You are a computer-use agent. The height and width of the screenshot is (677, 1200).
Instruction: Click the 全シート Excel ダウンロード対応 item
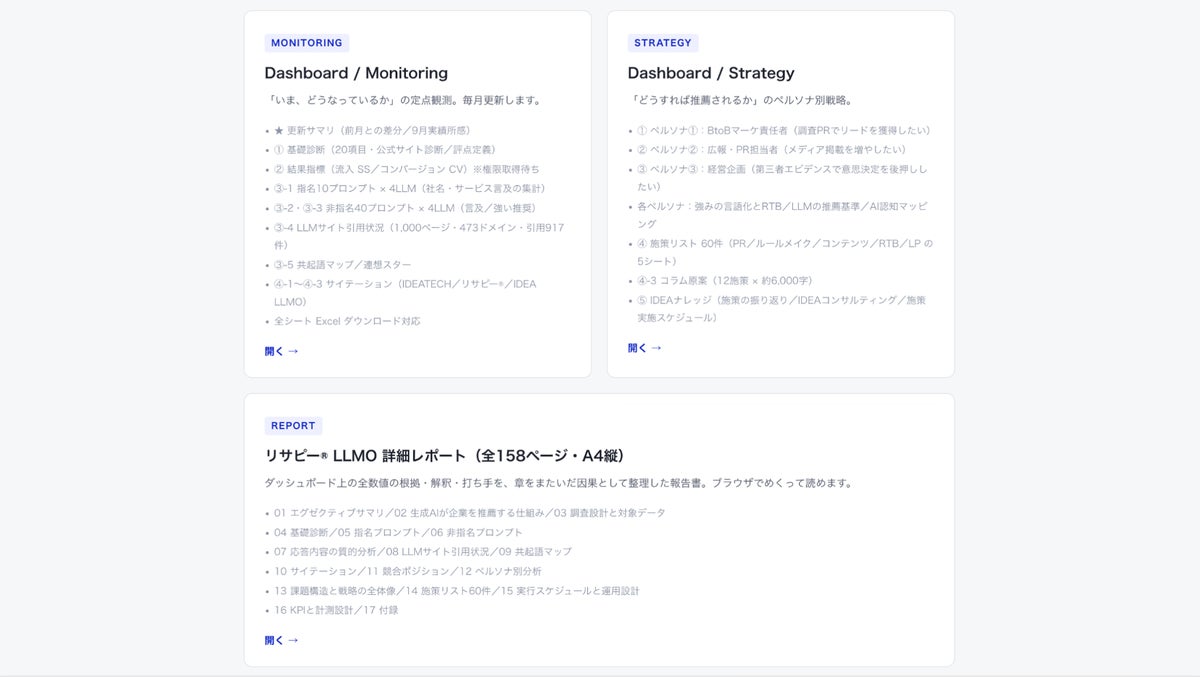pyautogui.click(x=347, y=322)
